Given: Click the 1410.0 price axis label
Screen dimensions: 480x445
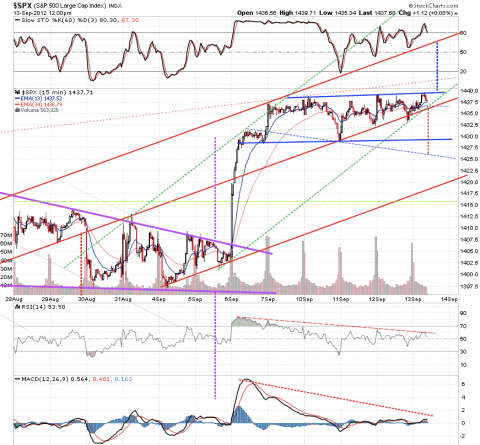Looking at the screenshot, I should tap(470, 228).
